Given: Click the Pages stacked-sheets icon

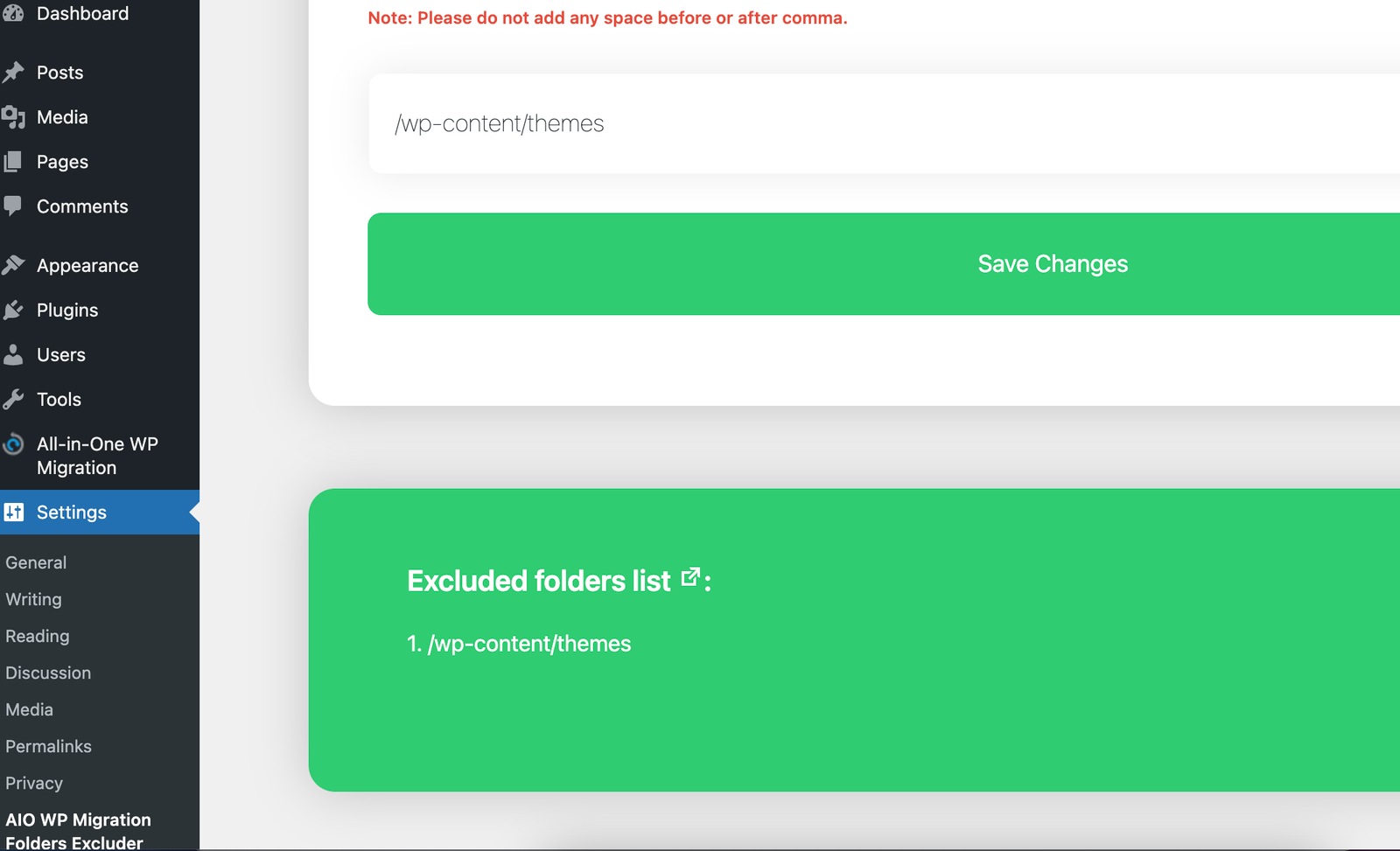Looking at the screenshot, I should 13,162.
